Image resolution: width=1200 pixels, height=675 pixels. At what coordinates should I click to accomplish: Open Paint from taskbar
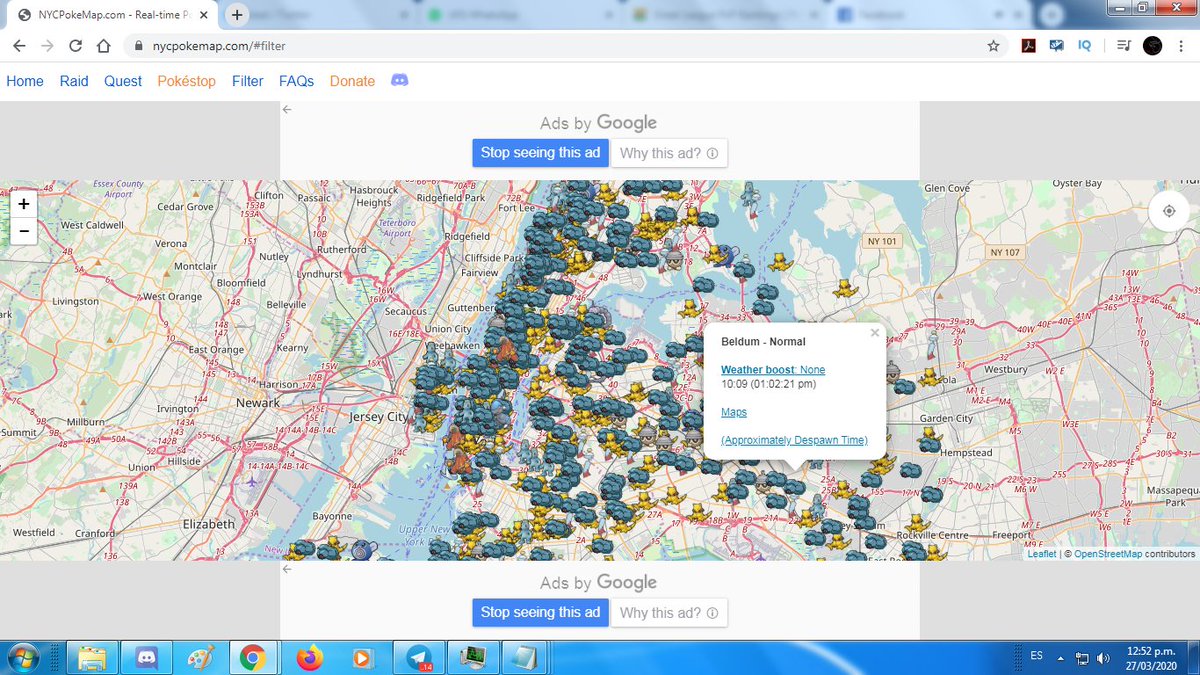[x=199, y=658]
